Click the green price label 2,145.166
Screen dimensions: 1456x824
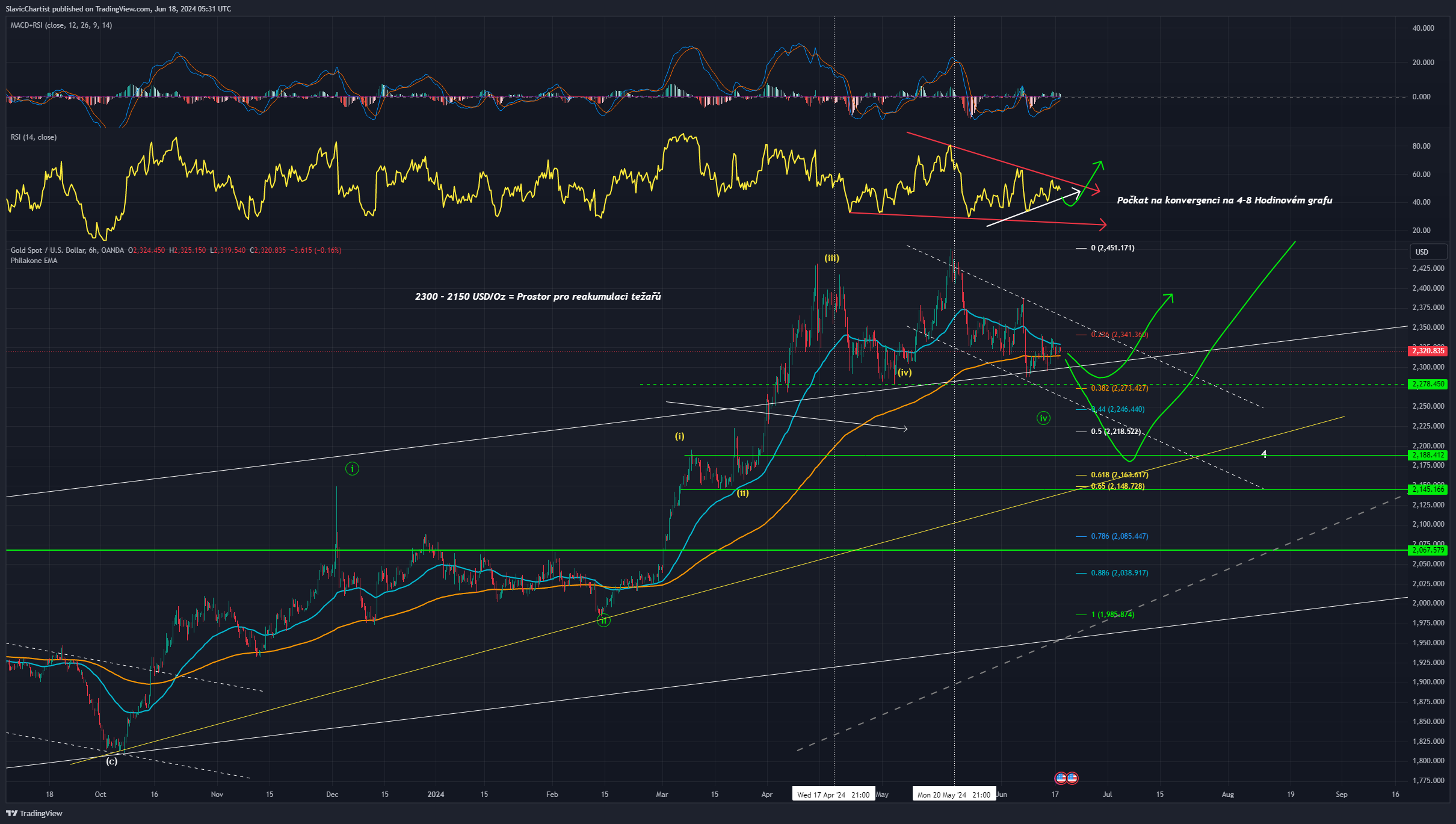pyautogui.click(x=1428, y=489)
